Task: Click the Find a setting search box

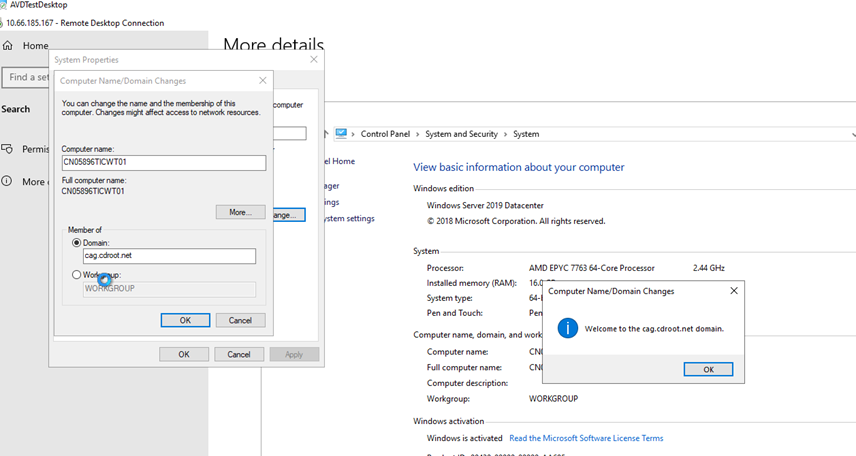Action: tap(26, 78)
